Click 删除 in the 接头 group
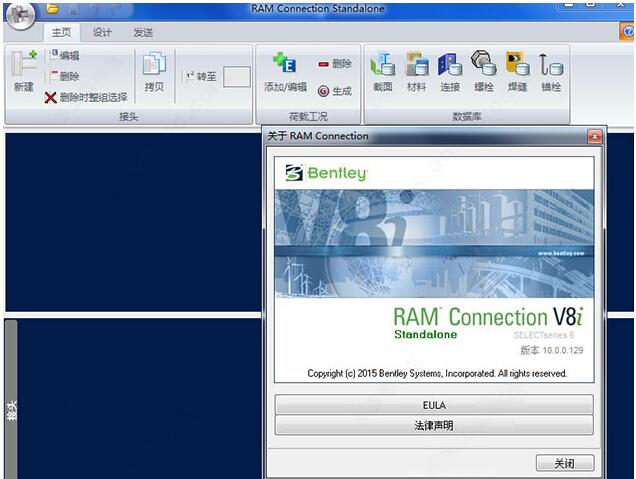Viewport: 636px width, 479px height. tap(64, 76)
